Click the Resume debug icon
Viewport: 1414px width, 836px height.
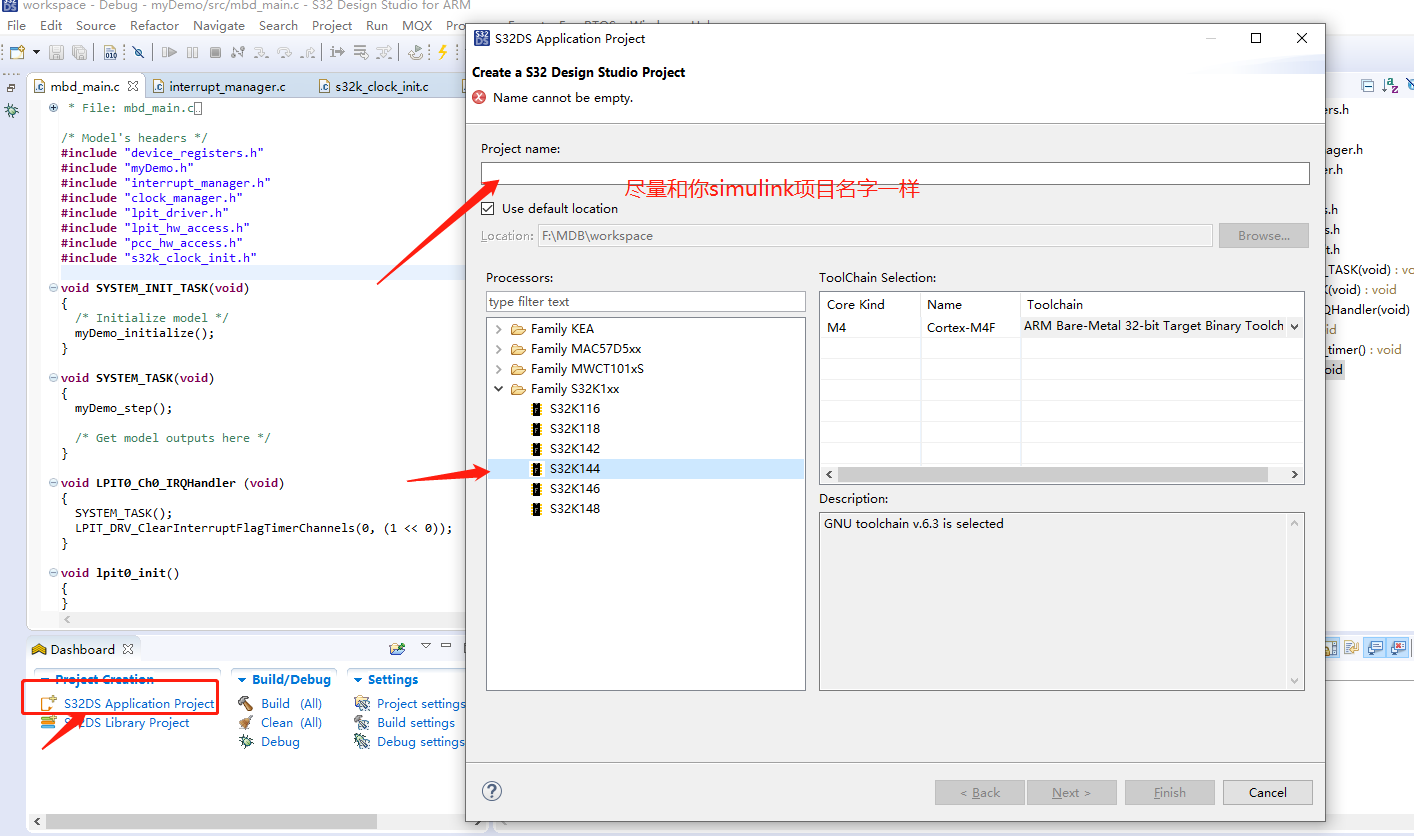(169, 52)
